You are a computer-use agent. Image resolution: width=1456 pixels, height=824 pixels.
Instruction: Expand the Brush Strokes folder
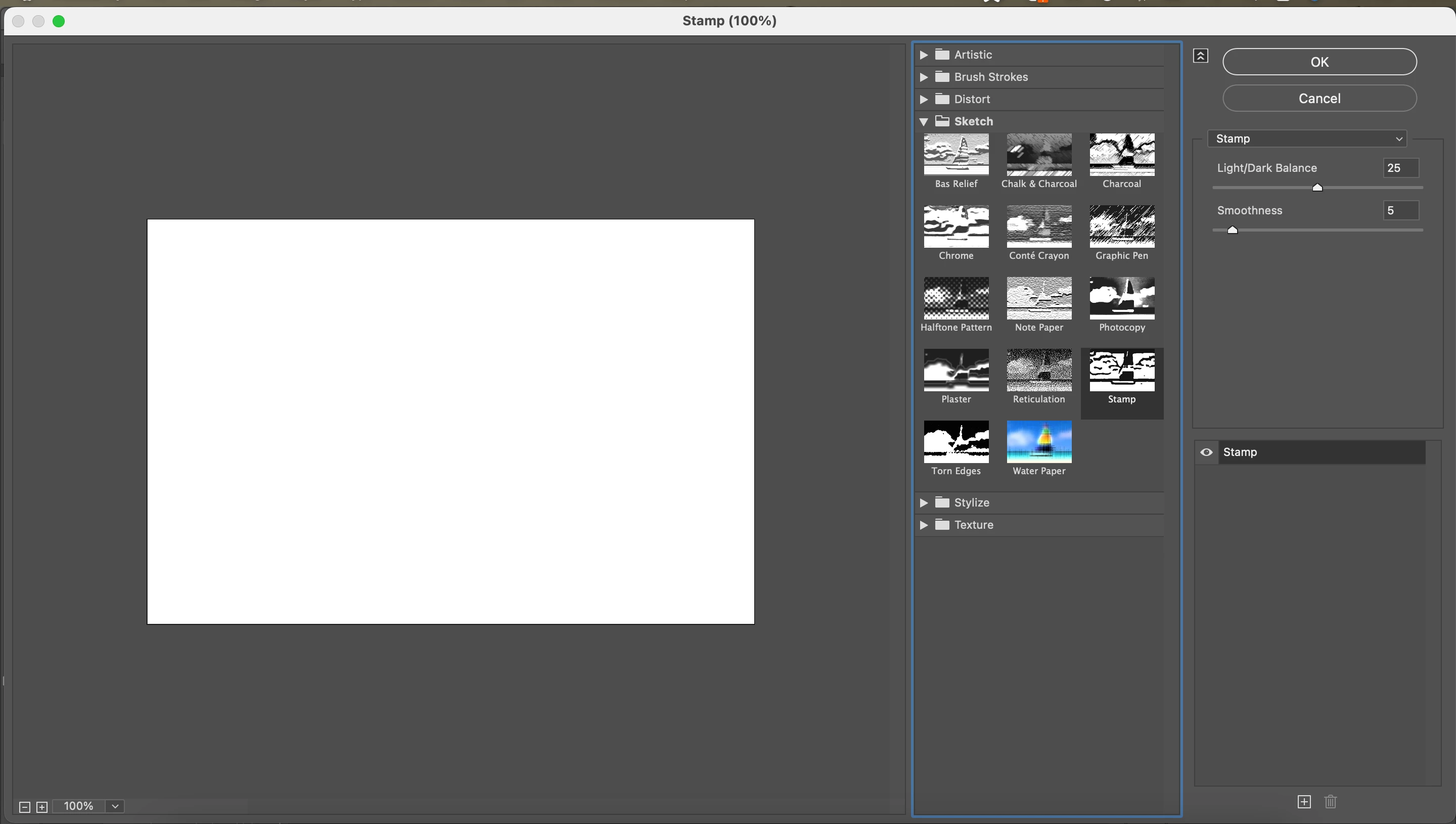point(924,77)
